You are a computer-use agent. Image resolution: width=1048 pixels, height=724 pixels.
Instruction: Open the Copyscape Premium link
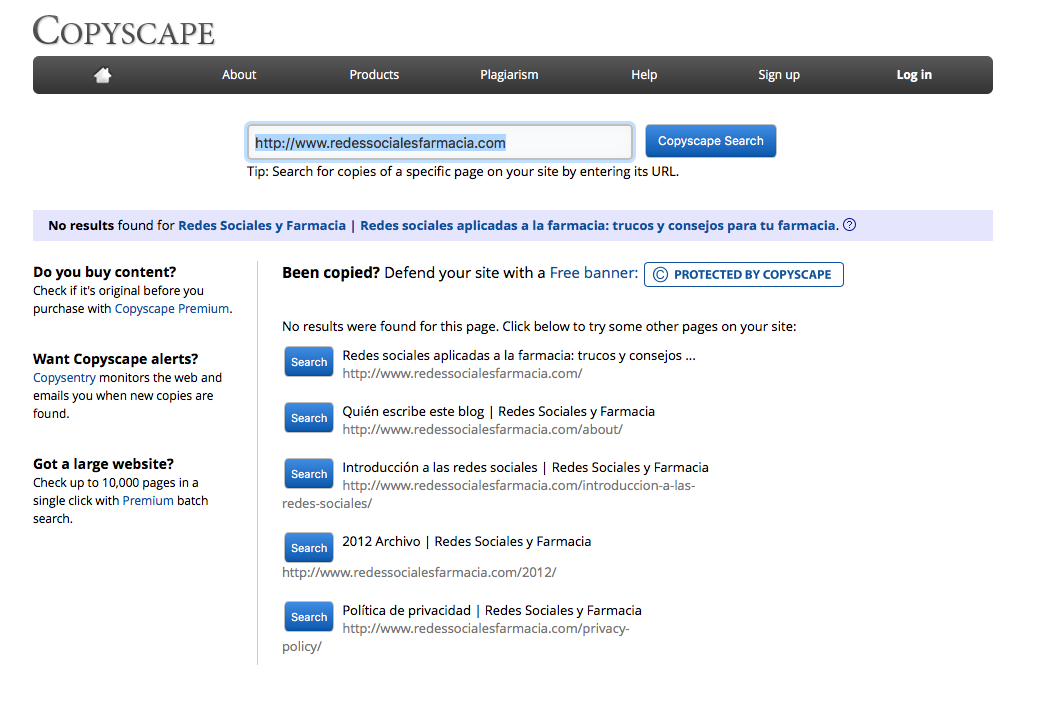tap(172, 309)
